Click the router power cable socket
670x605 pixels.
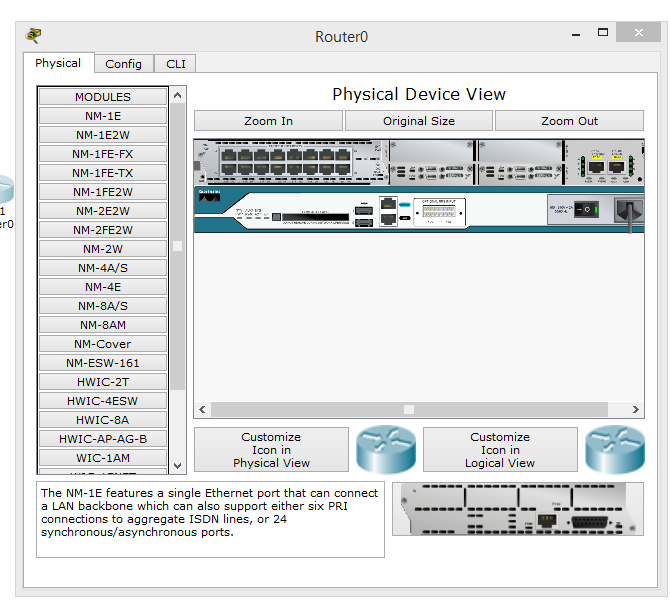[x=629, y=210]
